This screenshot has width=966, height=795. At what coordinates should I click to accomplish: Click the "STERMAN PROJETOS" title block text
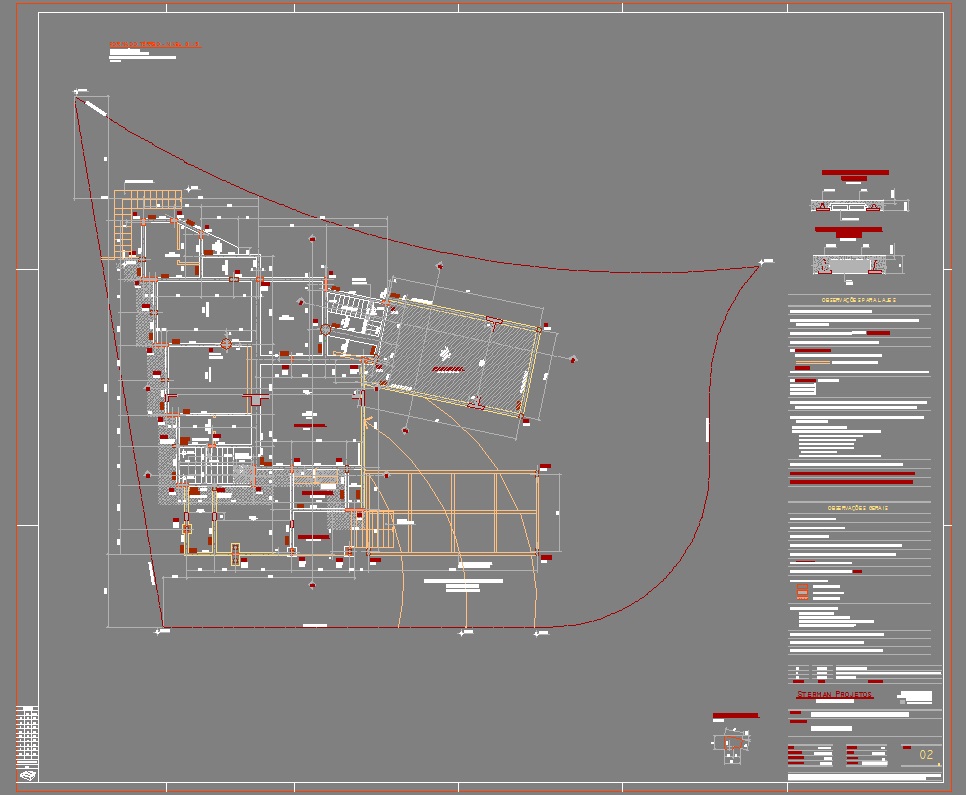(835, 695)
